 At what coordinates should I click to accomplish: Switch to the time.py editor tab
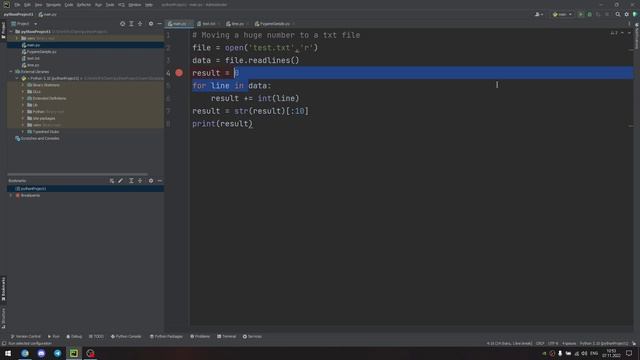[237, 24]
